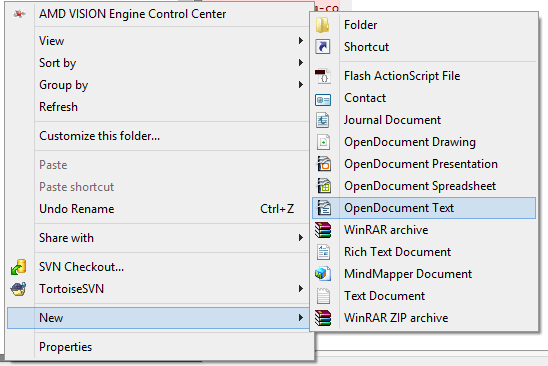The image size is (548, 366).
Task: Click the OpenDocument Spreadsheet icon
Action: pyautogui.click(x=324, y=186)
